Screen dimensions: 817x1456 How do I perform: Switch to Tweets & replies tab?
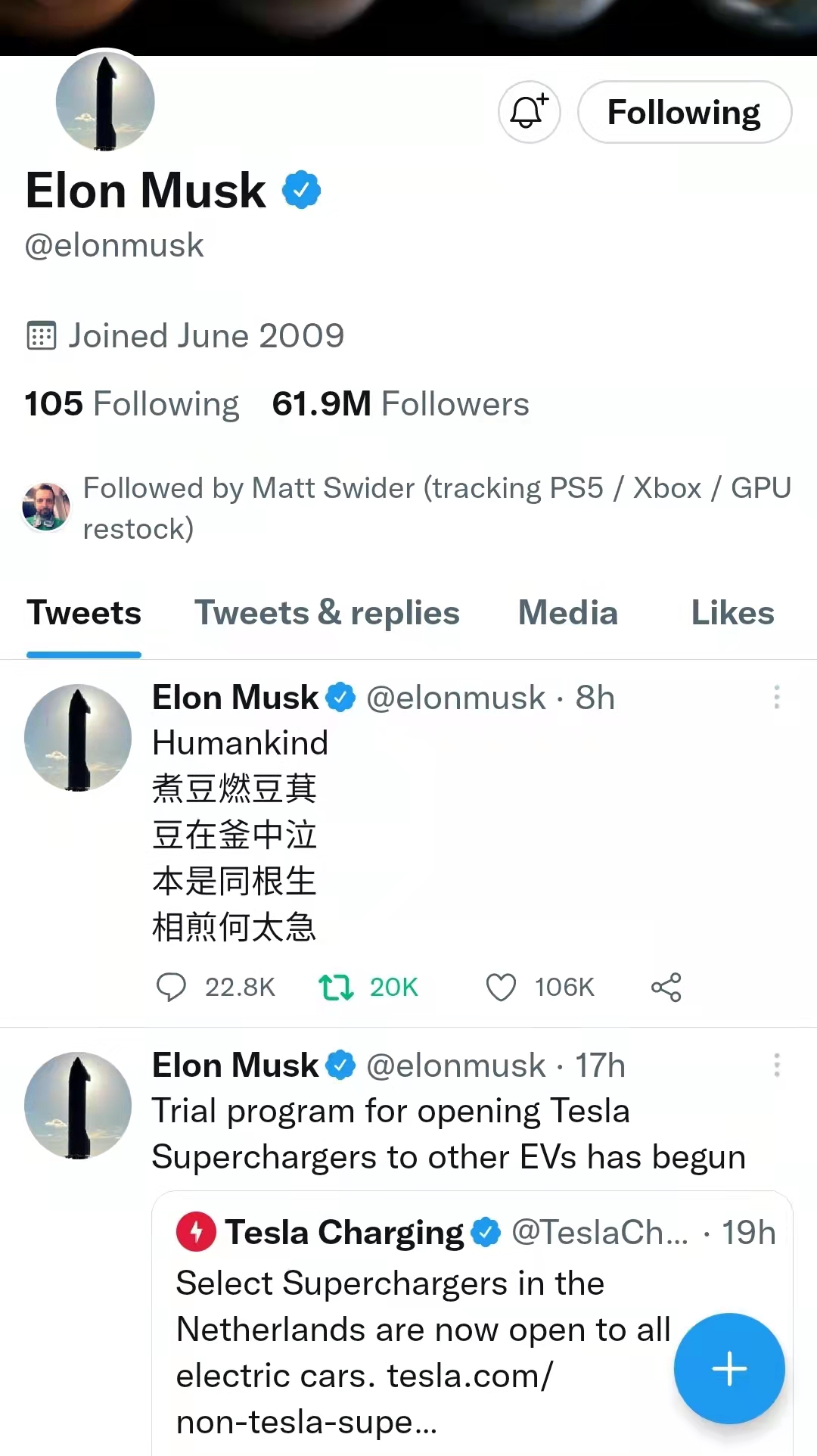[327, 613]
